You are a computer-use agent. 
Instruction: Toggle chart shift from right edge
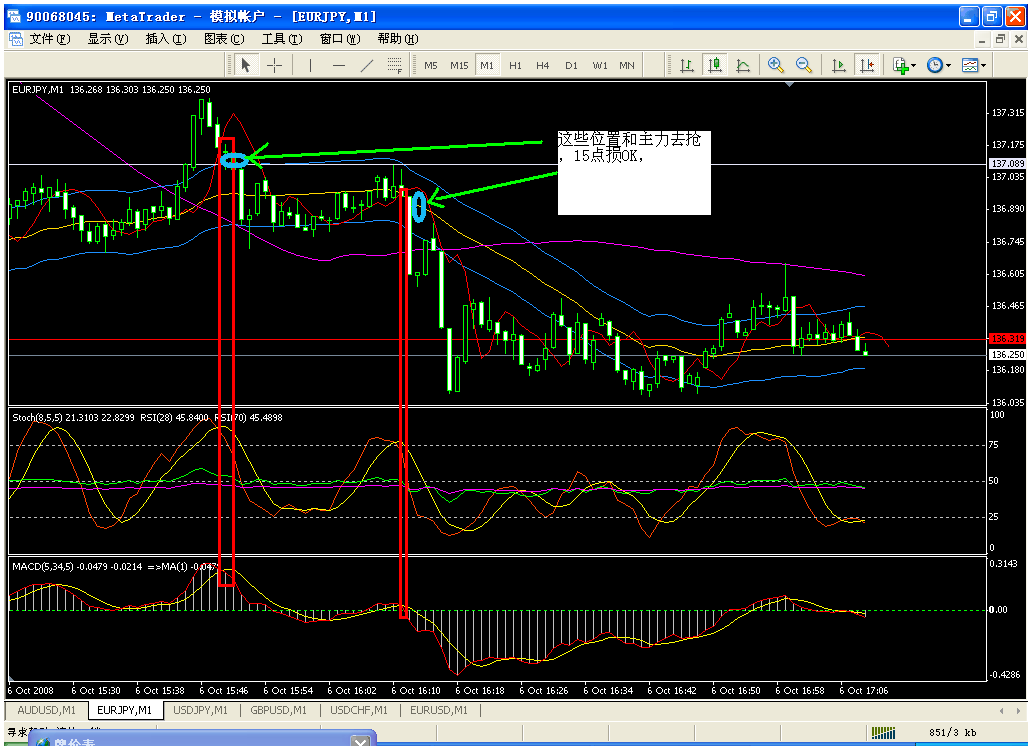coord(867,65)
